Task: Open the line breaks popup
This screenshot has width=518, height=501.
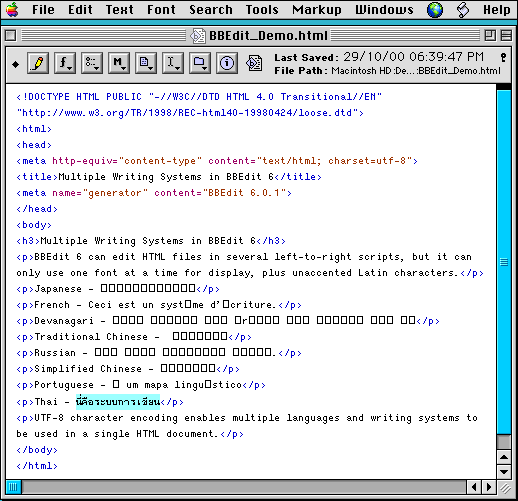Action: [173, 63]
